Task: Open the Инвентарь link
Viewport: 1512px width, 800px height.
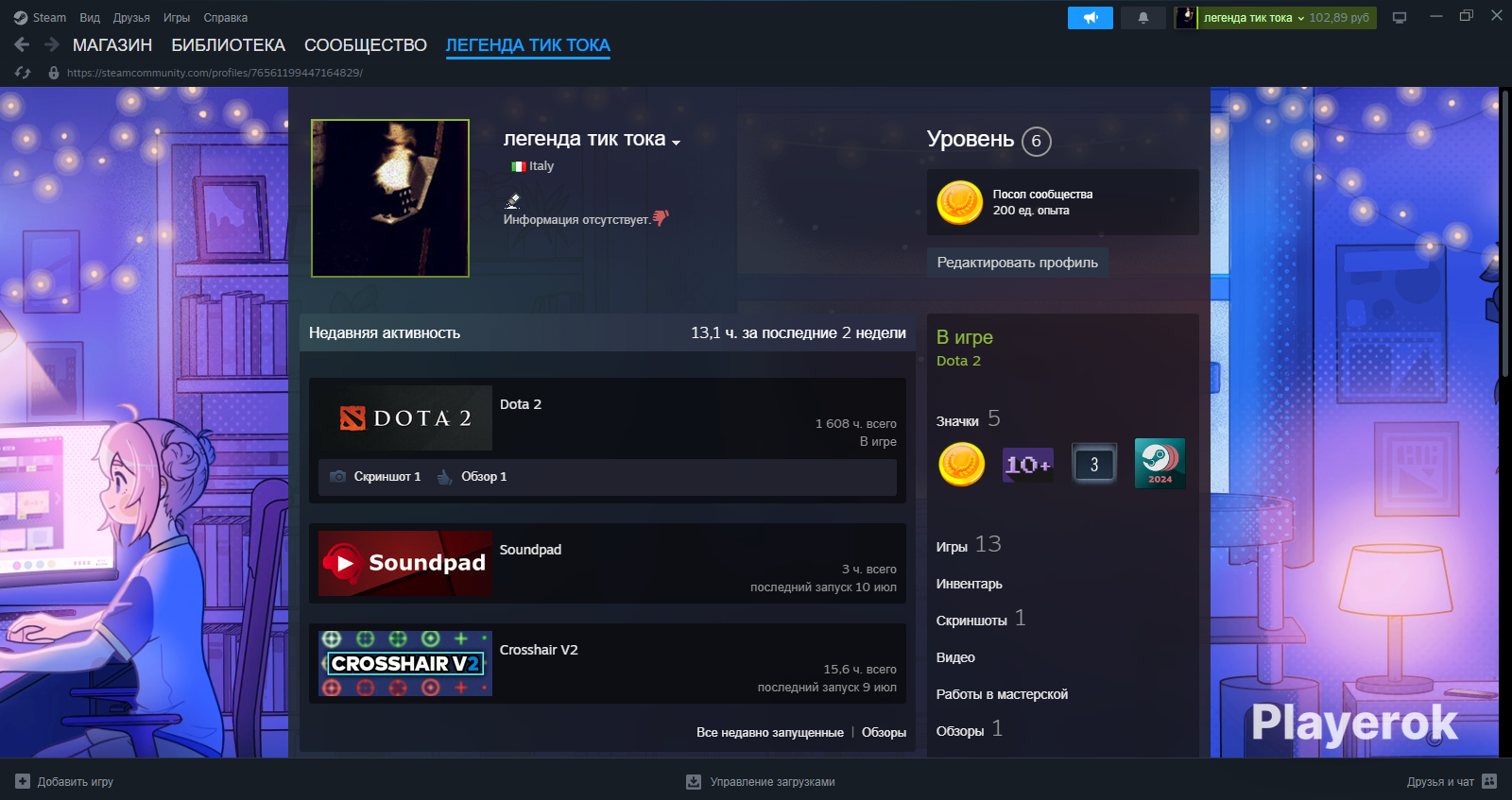Action: 970,585
